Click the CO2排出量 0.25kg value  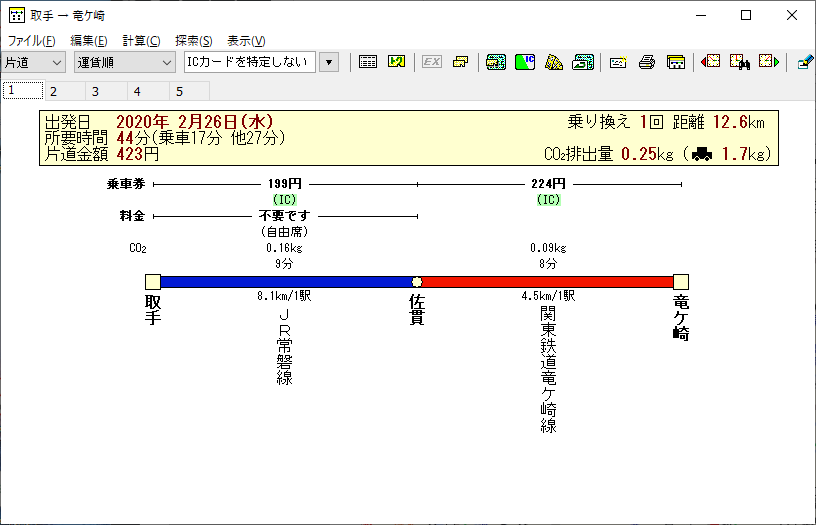coord(608,154)
